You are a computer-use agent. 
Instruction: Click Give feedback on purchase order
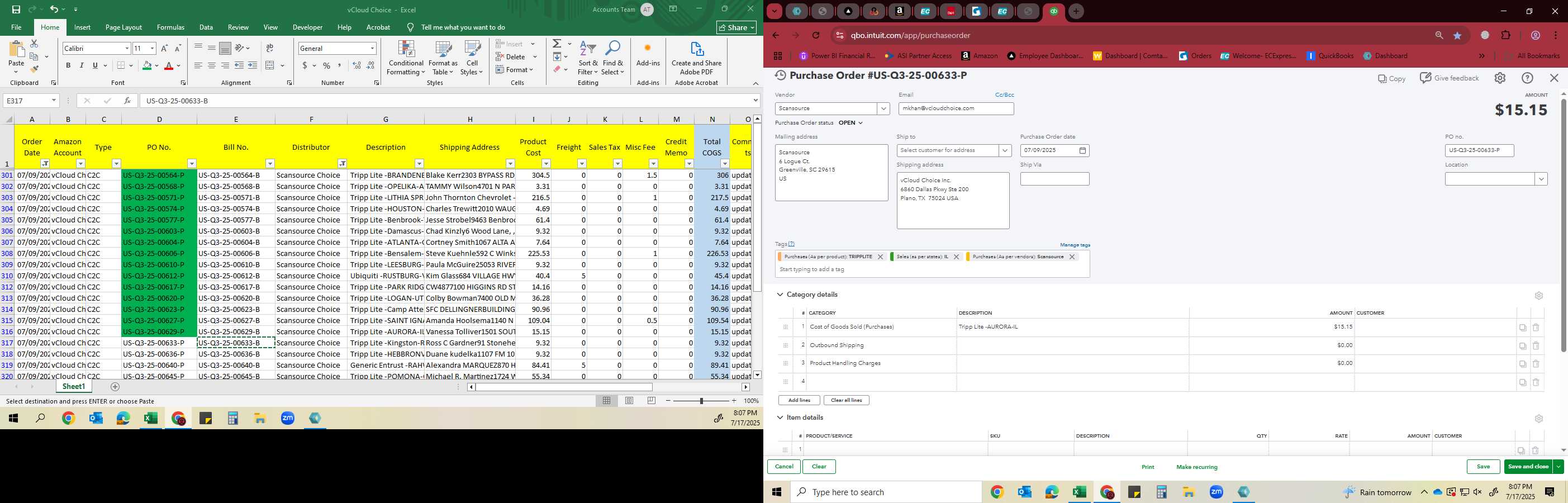pos(1448,78)
